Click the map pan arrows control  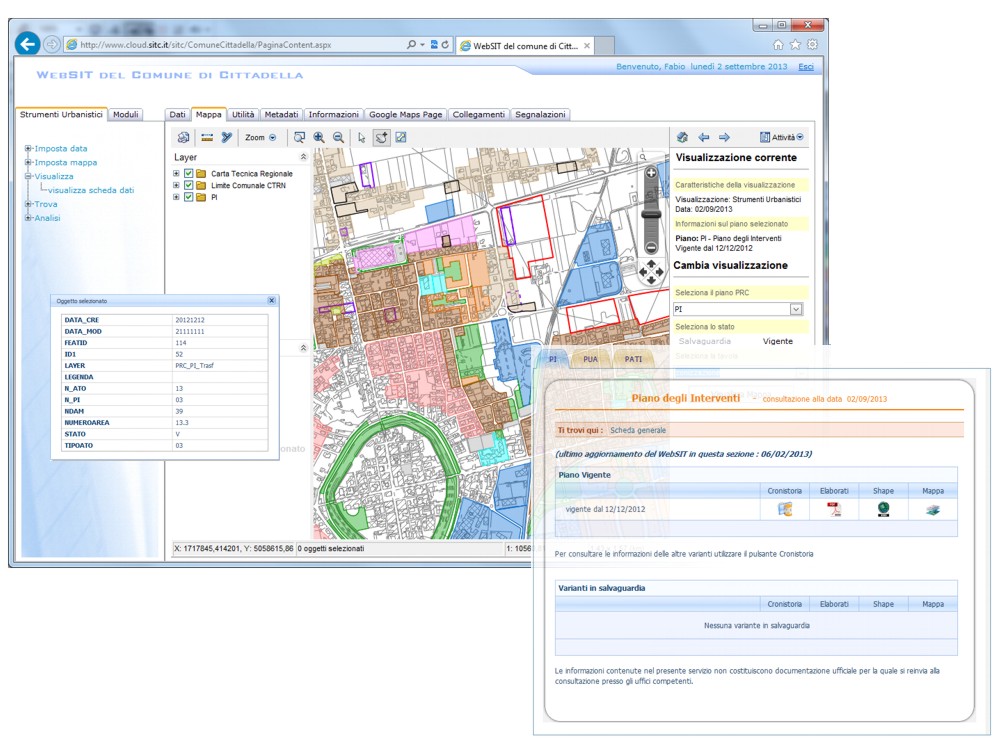(x=651, y=272)
